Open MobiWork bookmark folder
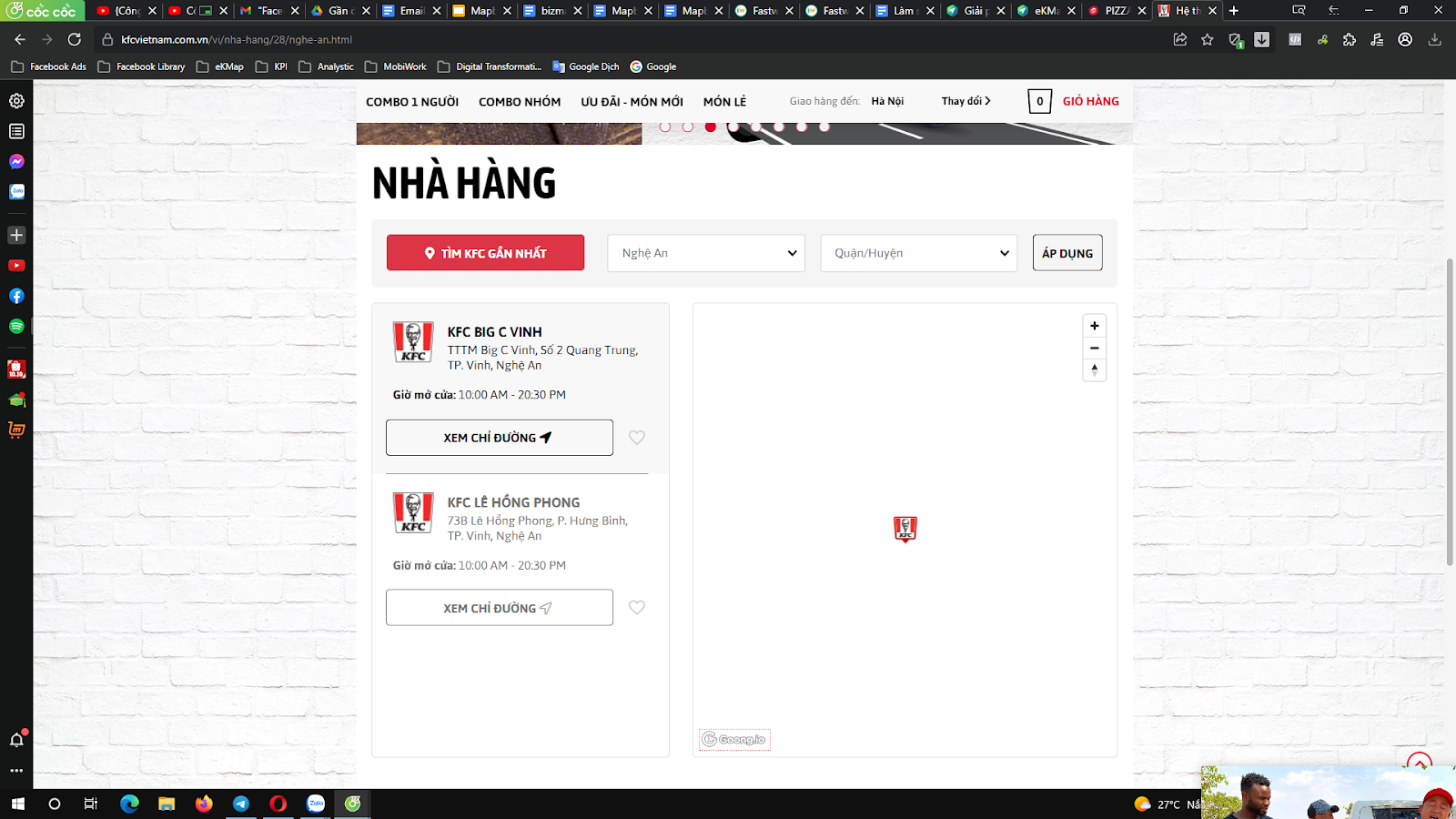Viewport: 1456px width, 819px height. click(x=395, y=66)
